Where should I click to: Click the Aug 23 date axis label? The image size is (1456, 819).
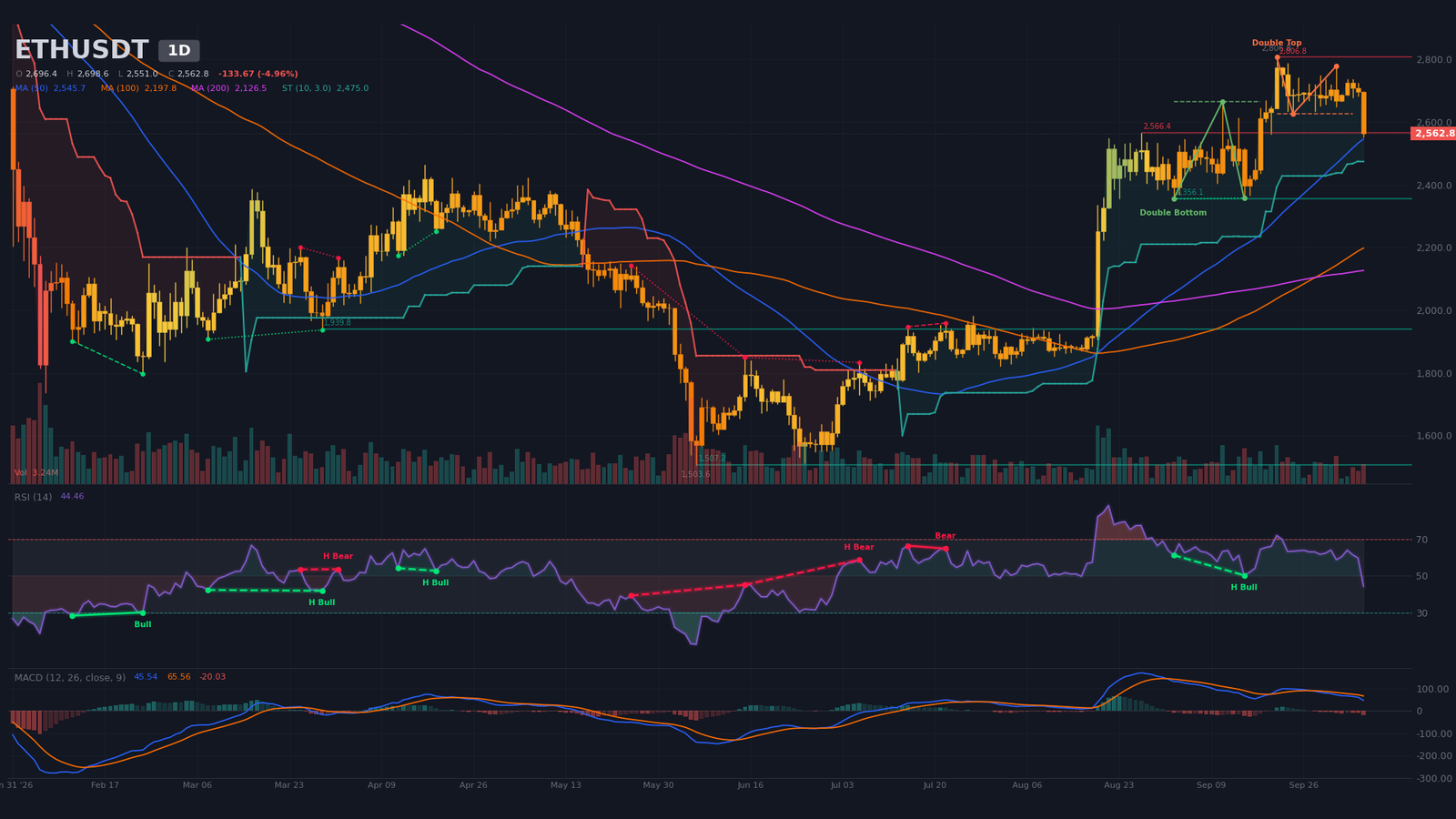[x=1118, y=785]
